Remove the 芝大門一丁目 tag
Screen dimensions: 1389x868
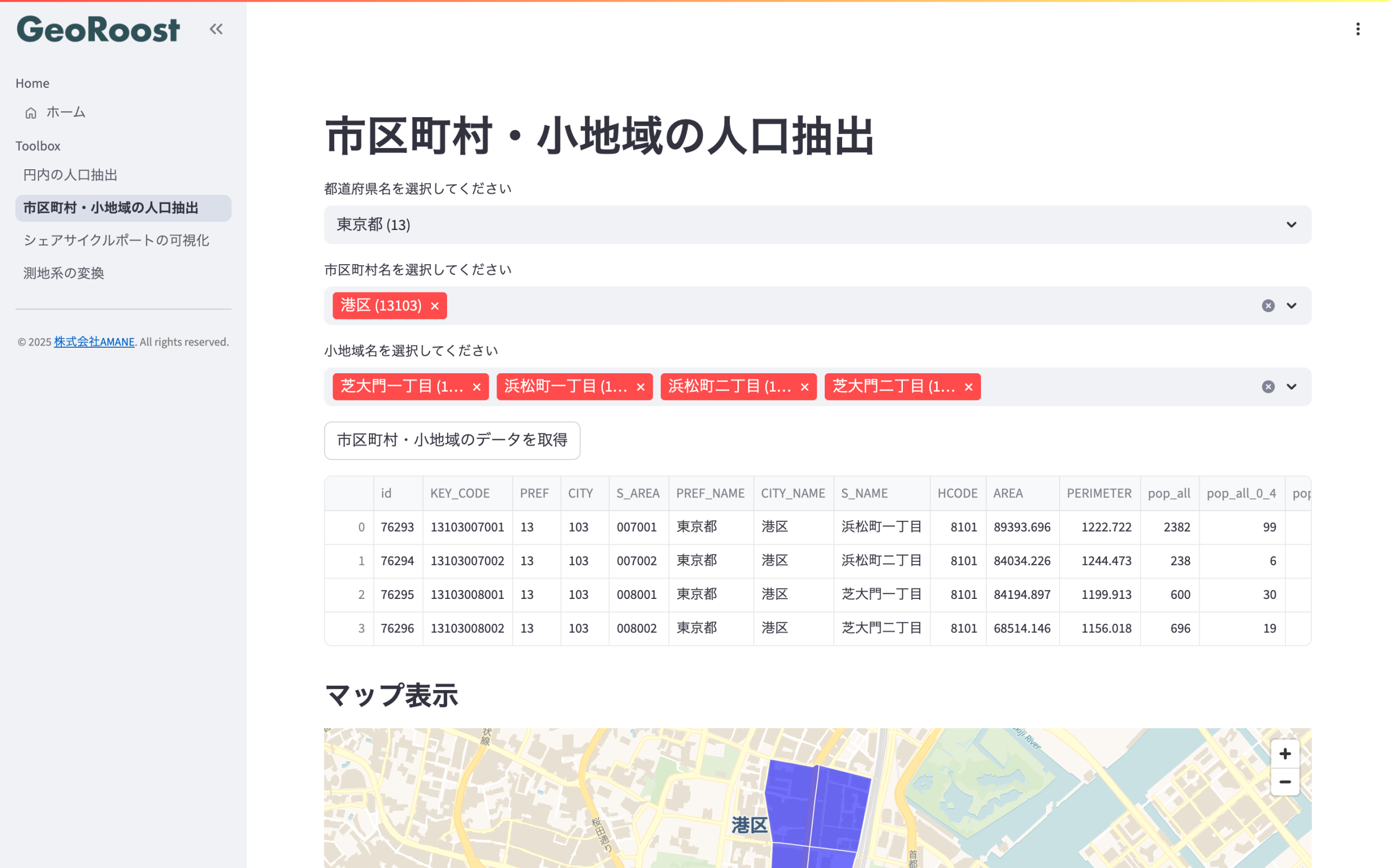click(x=476, y=387)
